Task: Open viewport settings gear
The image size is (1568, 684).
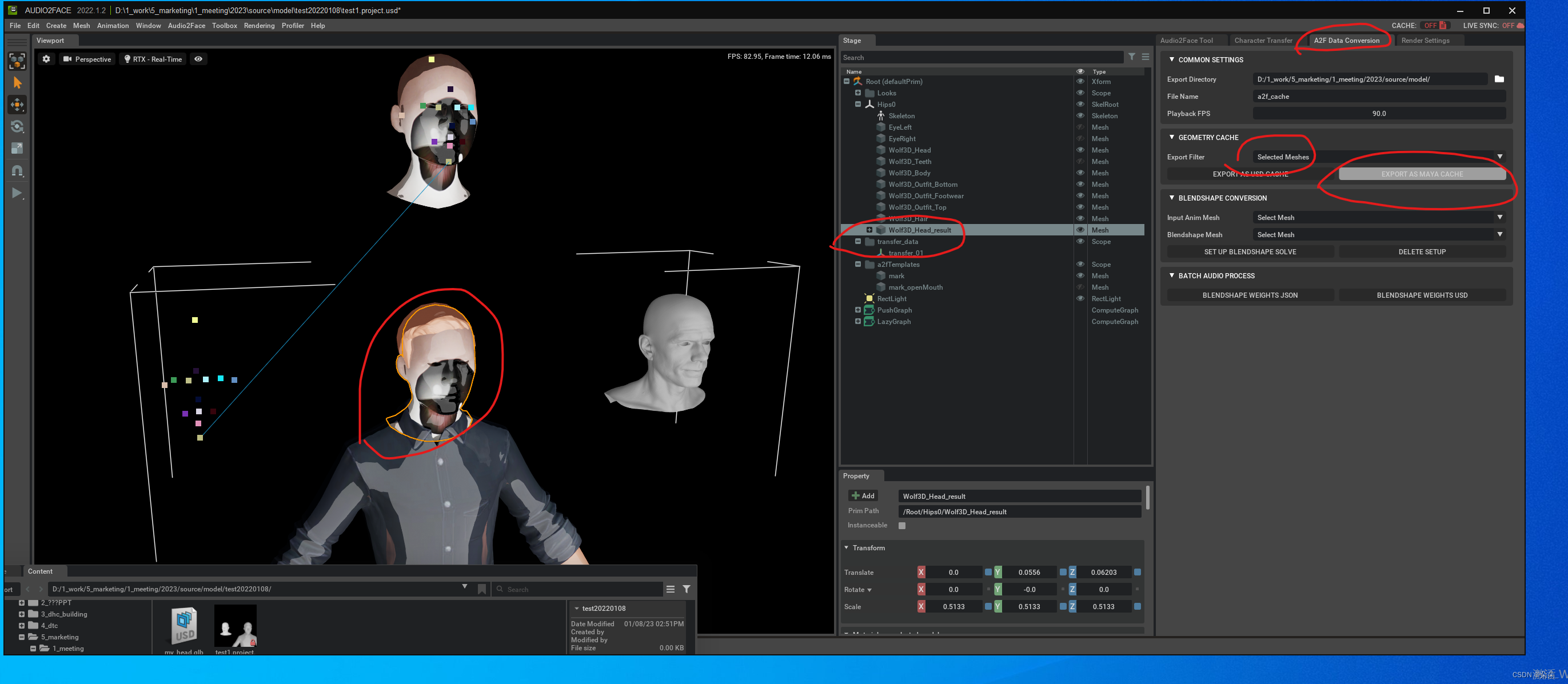Action: point(46,59)
